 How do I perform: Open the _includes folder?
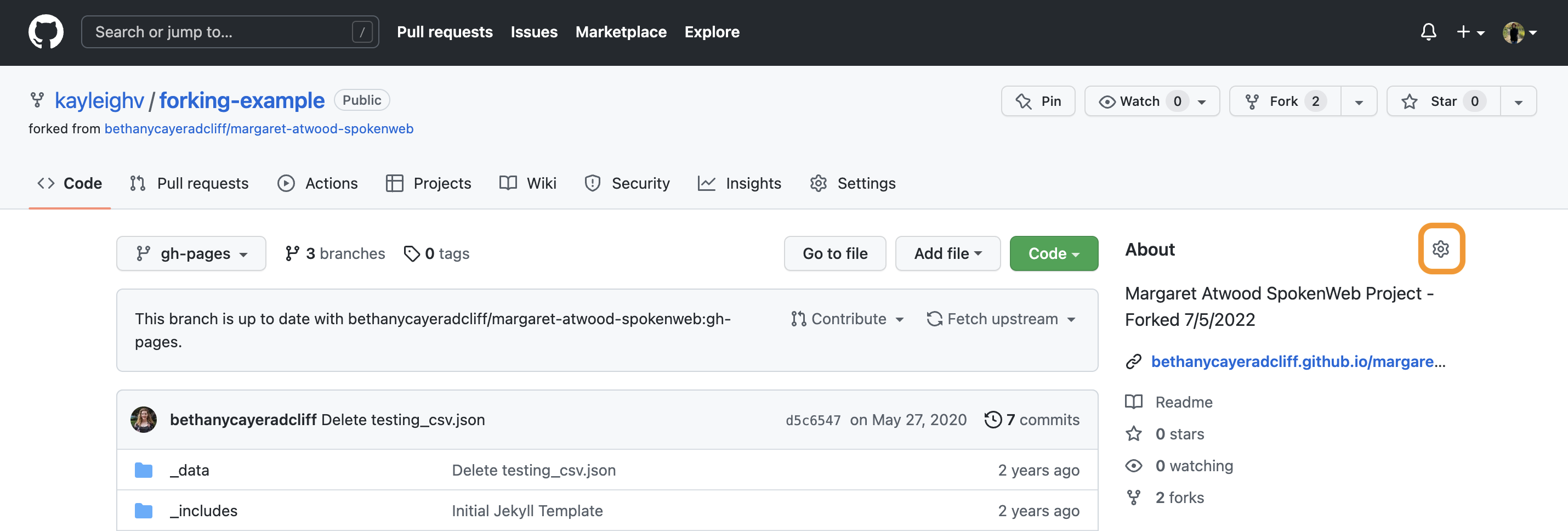203,510
